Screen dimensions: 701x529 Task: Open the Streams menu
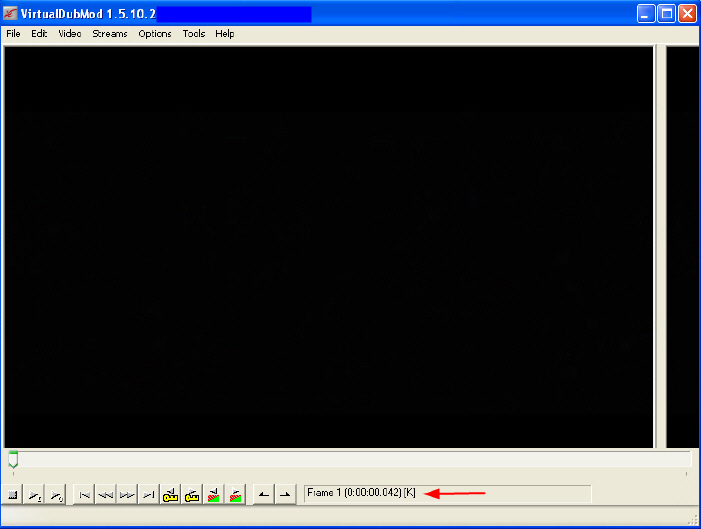[x=110, y=34]
